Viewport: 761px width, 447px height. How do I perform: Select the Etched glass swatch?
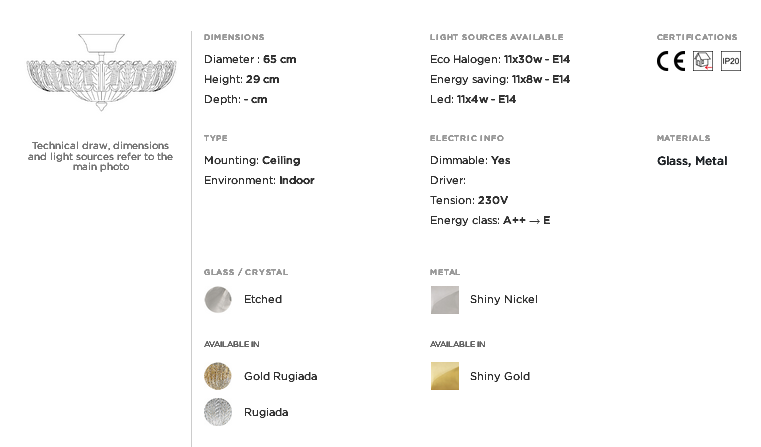(x=218, y=299)
